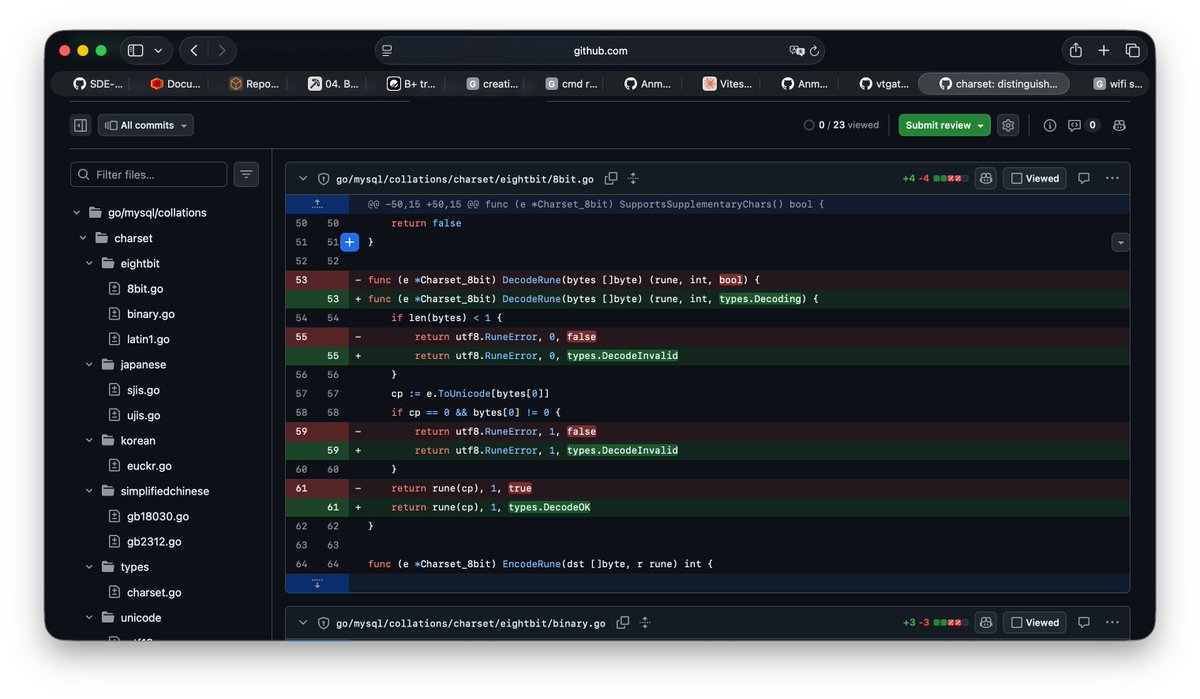Ask Copilot about the 8bit.go file
Screen dimensions: 1200x699
click(x=986, y=178)
